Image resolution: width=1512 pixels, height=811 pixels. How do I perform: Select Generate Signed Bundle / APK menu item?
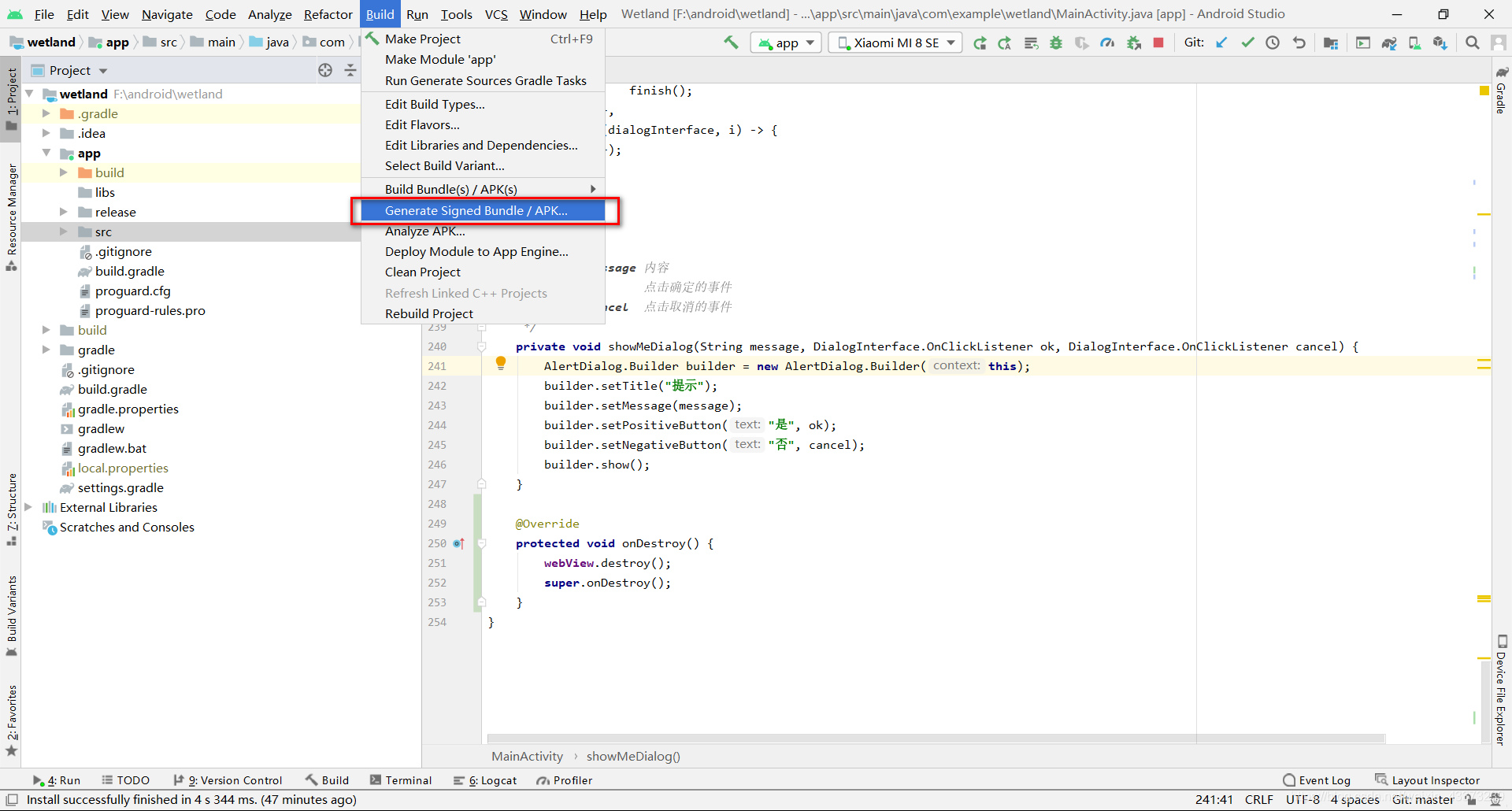[x=483, y=210]
